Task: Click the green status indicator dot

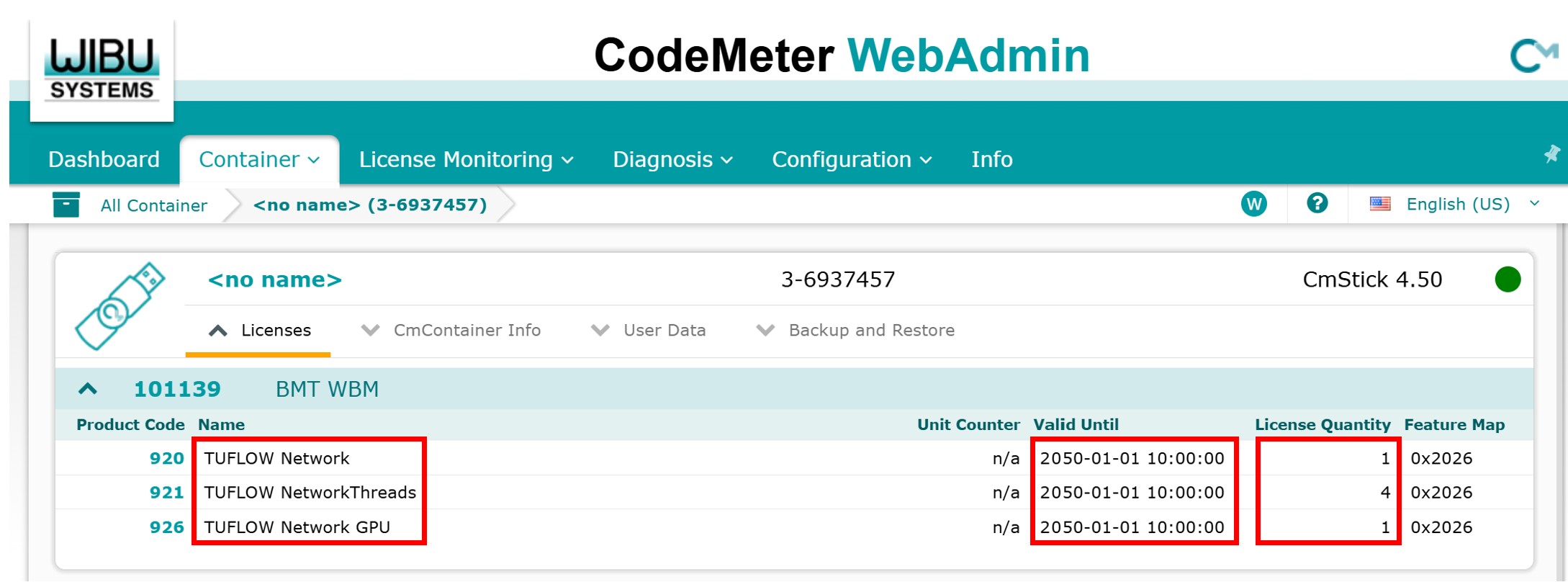Action: 1508,279
